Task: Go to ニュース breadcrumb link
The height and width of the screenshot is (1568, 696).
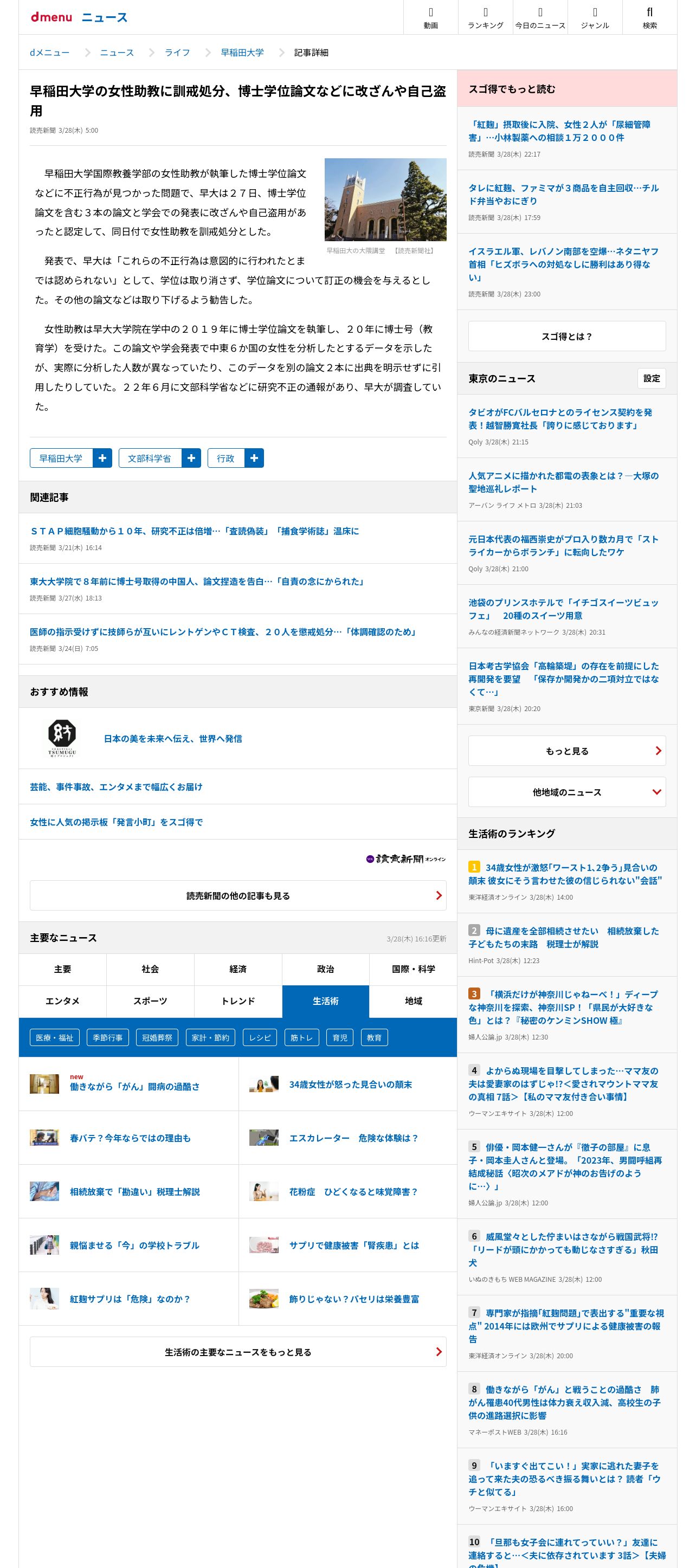Action: click(117, 53)
